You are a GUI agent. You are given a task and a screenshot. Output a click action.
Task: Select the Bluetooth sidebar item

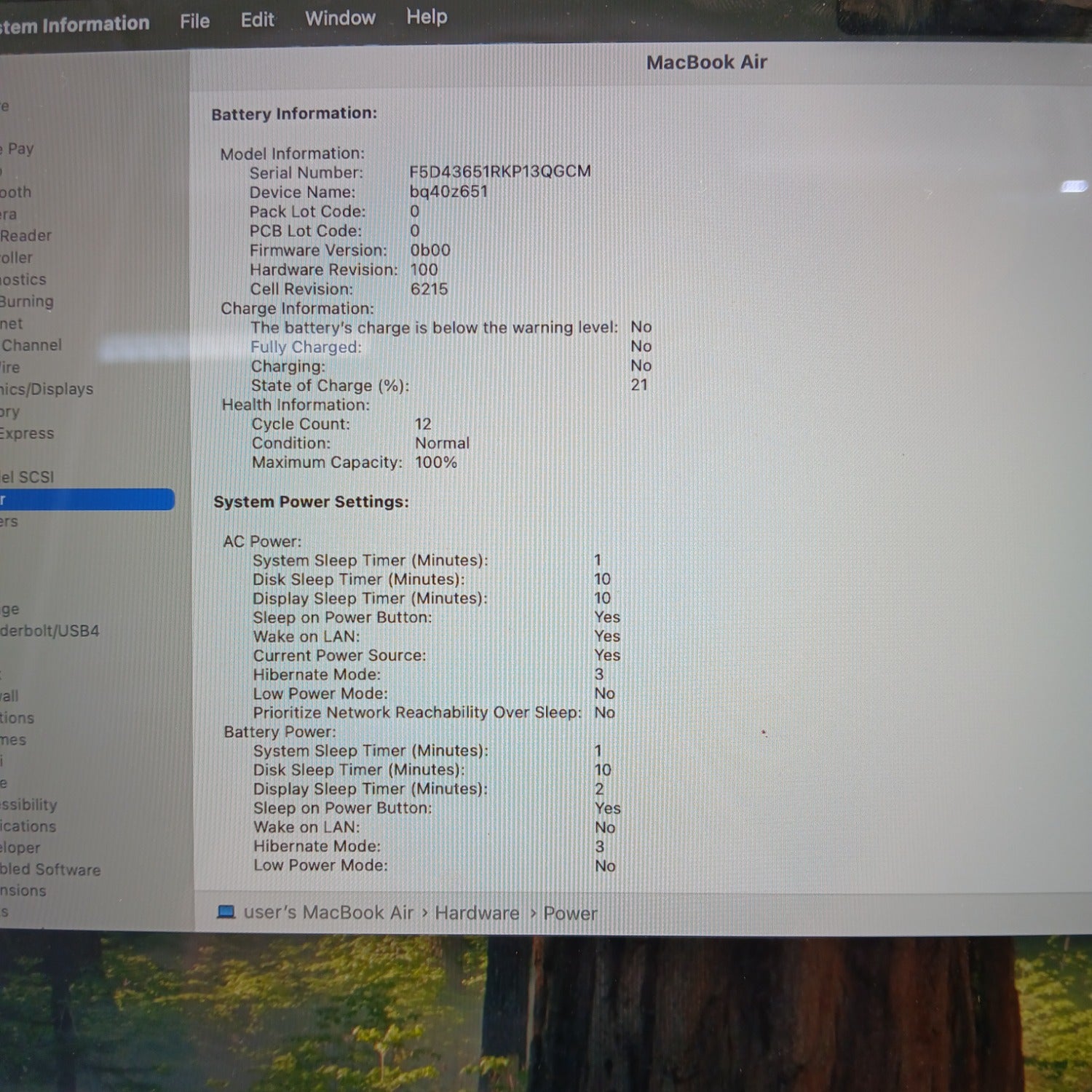[x=15, y=192]
